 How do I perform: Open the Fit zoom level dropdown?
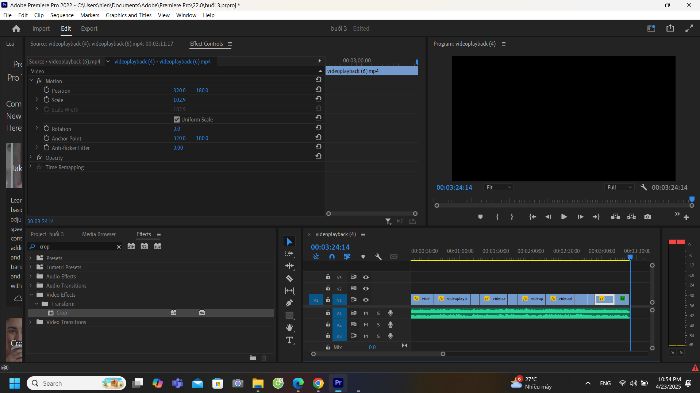(498, 187)
